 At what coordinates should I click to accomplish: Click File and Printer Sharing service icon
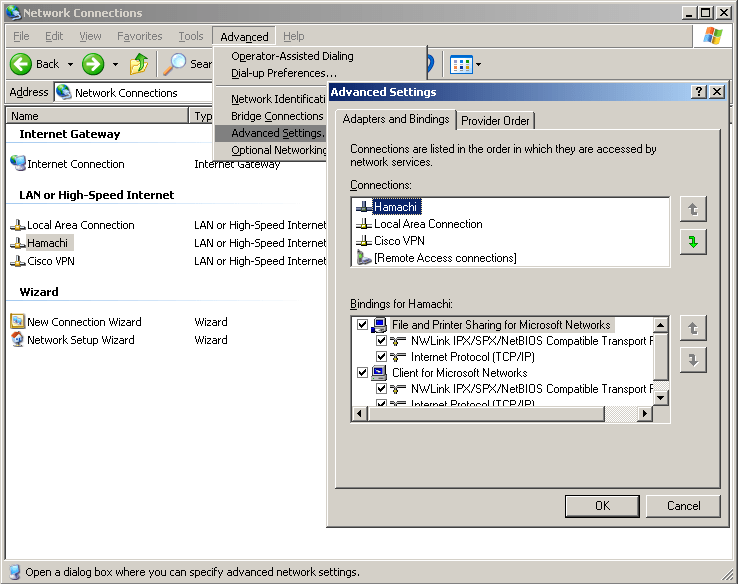[x=379, y=325]
